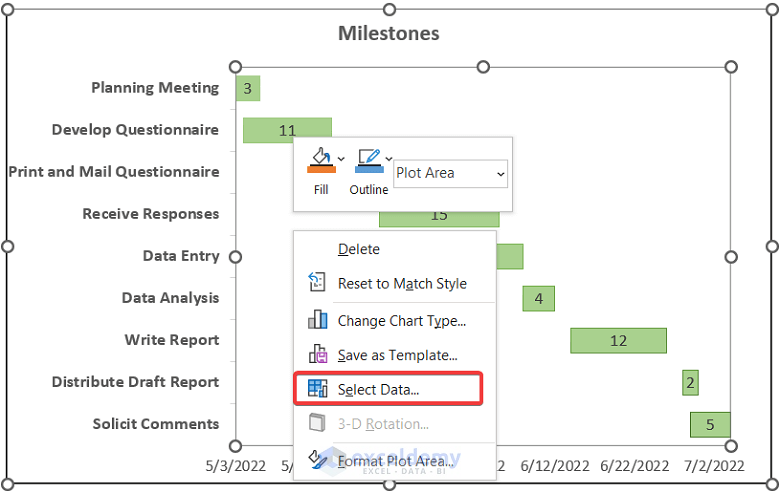Expand the Outline color dropdown arrow
Screen dimensions: 780x493
point(388,159)
